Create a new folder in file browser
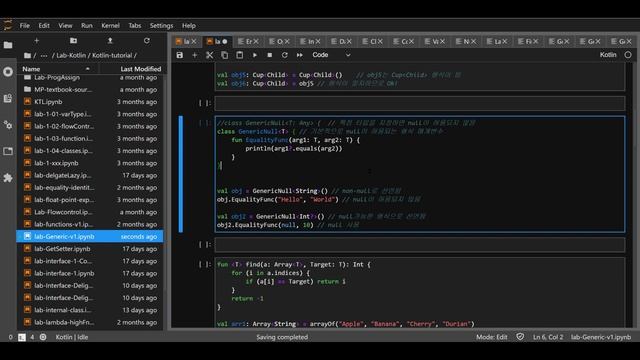This screenshot has height=360, width=640. point(73,41)
